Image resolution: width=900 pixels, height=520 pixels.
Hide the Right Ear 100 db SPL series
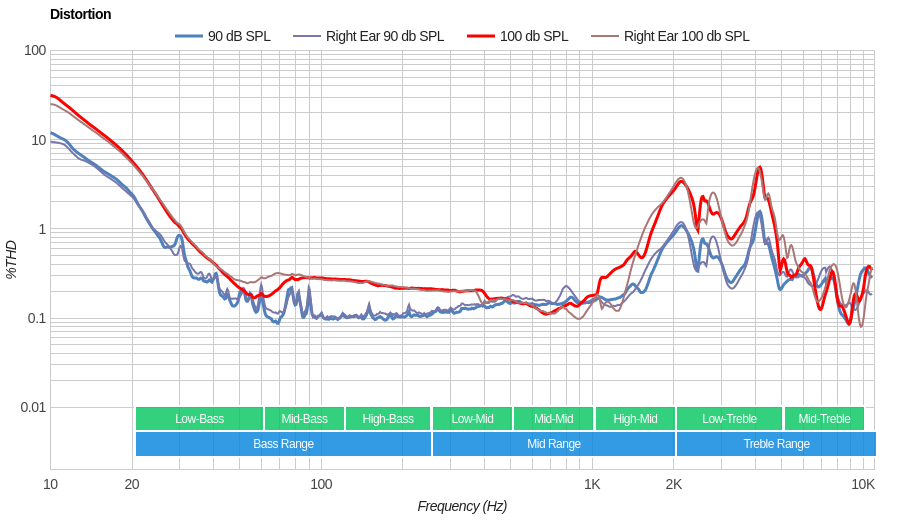(x=670, y=36)
